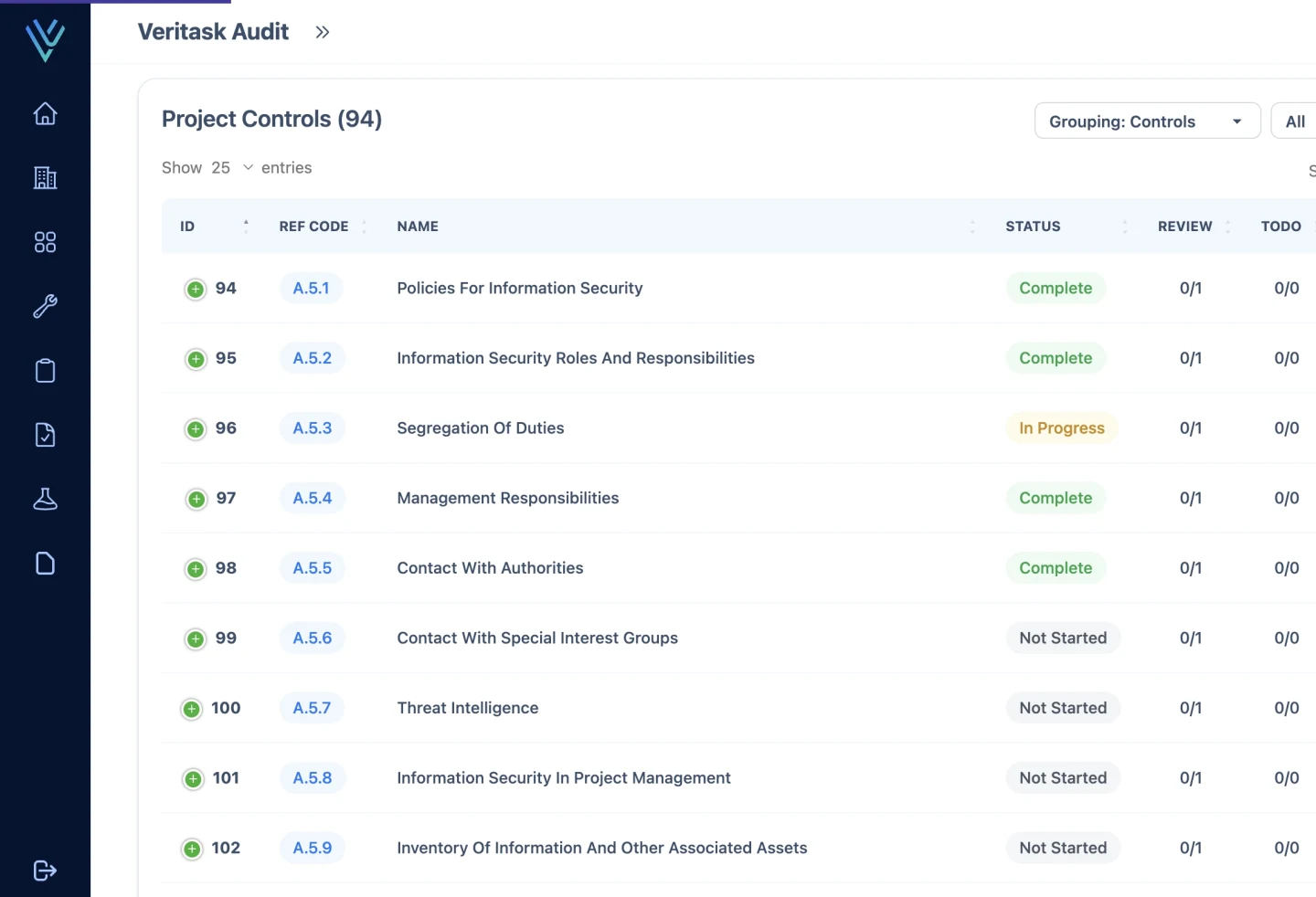Open reference code A.5.8 link
This screenshot has height=897, width=1316.
pyautogui.click(x=313, y=778)
